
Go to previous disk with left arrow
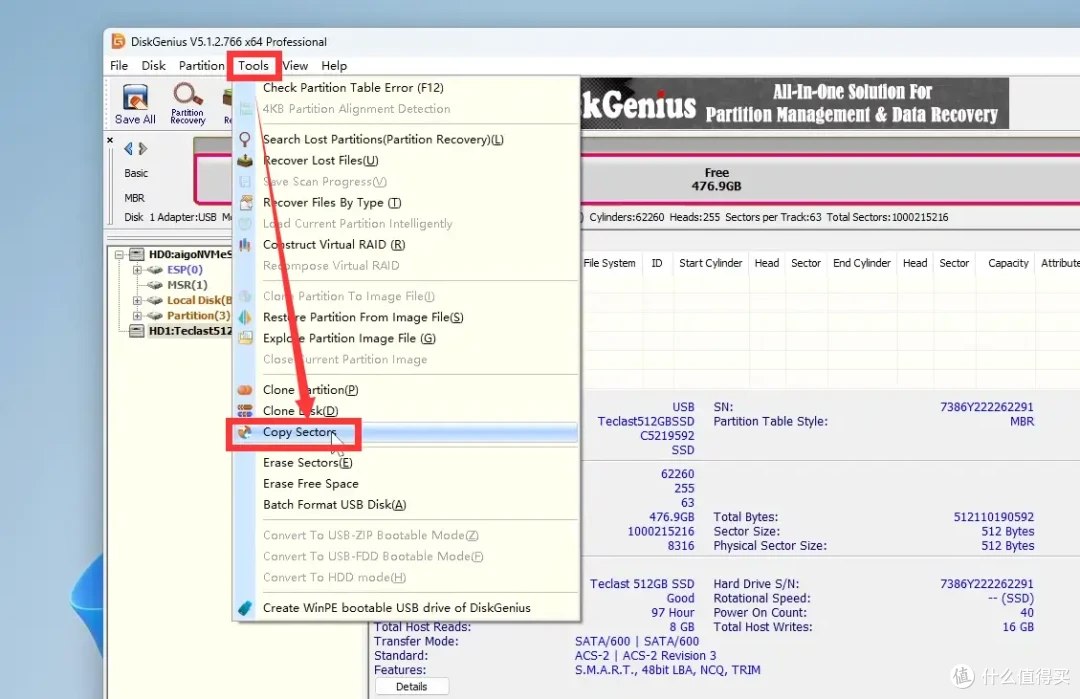[128, 149]
